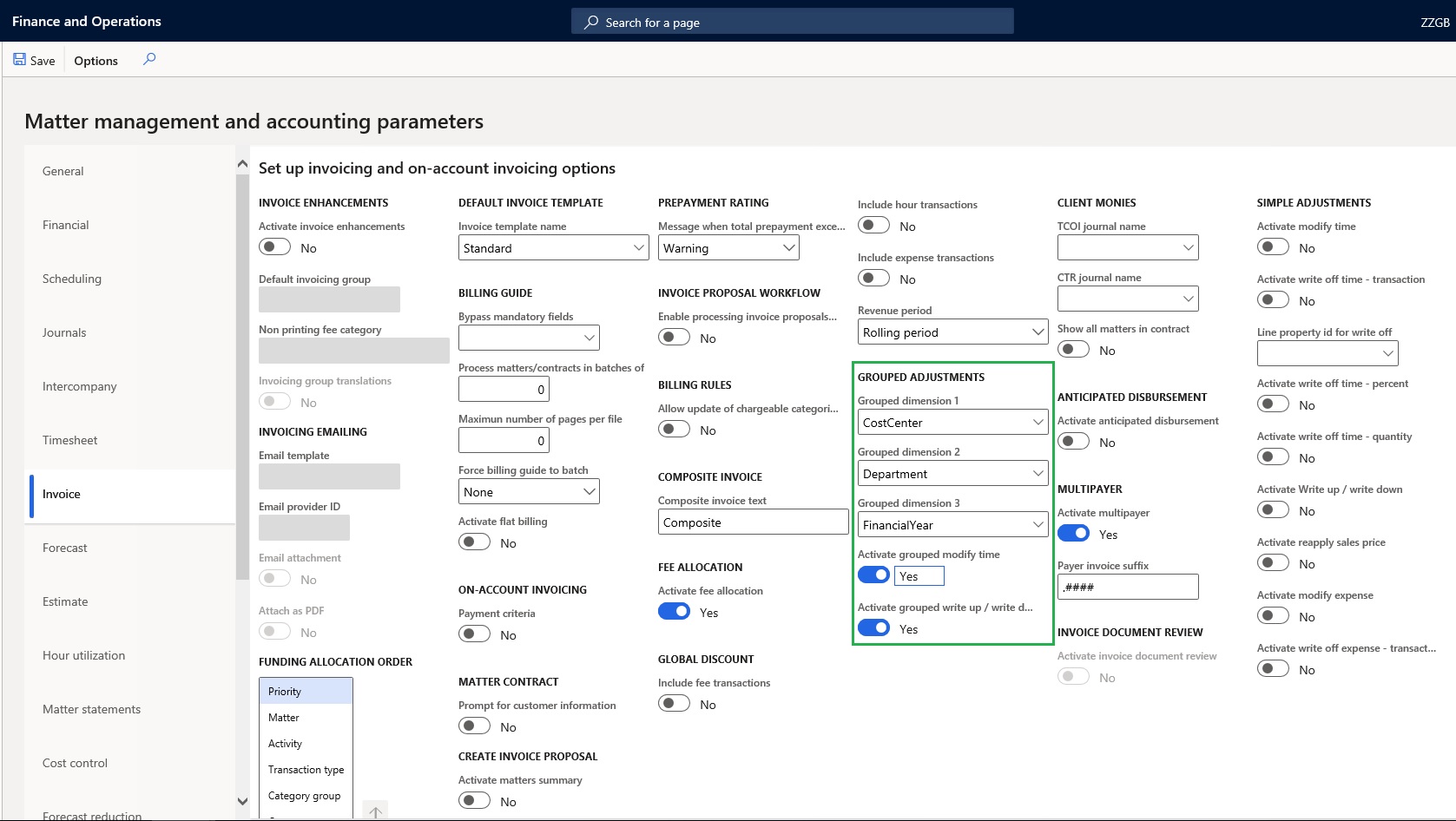Toggle Activate flat billing switch
This screenshot has width=1456, height=821.
click(x=474, y=542)
